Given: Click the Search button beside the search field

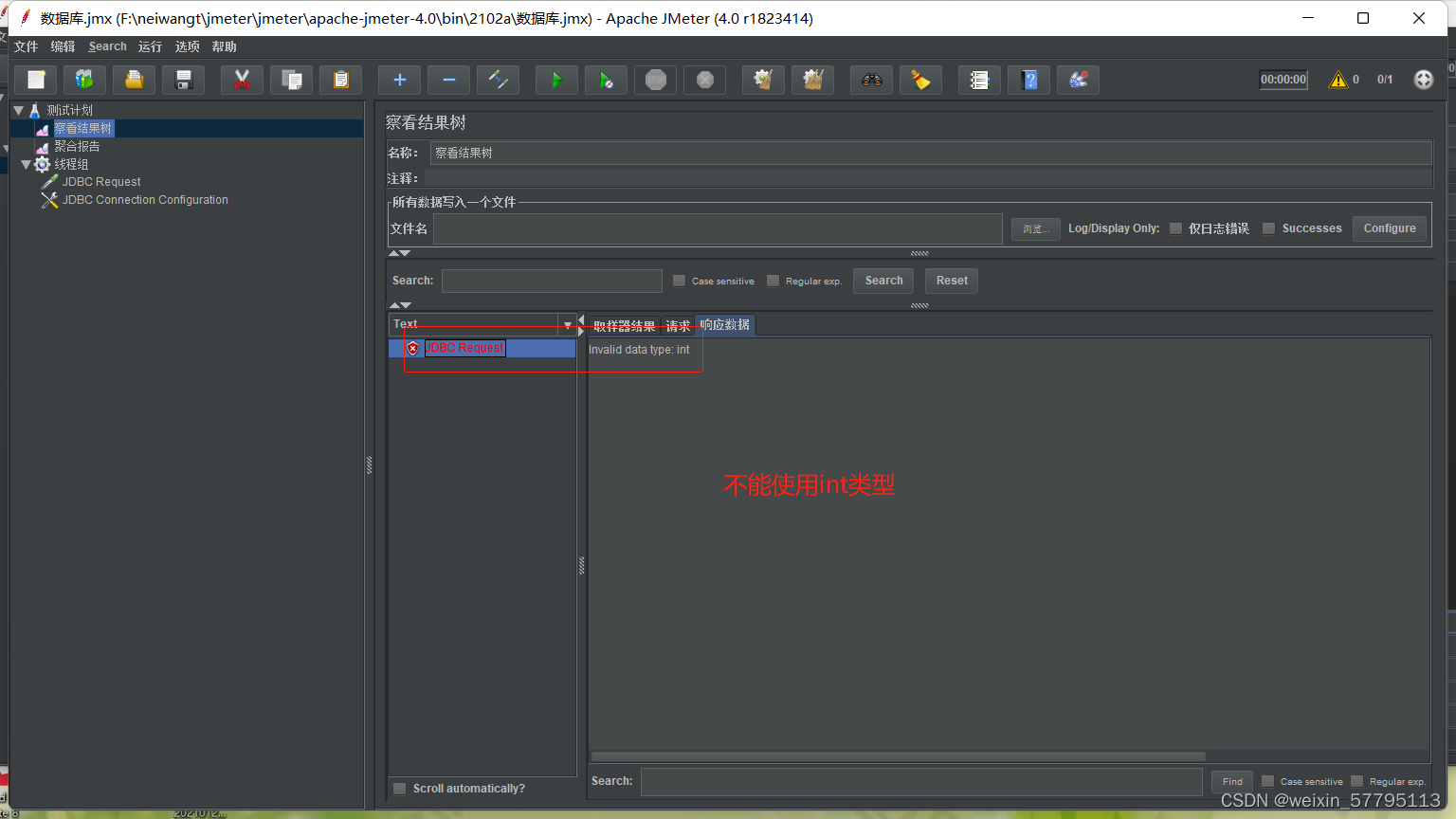Looking at the screenshot, I should [883, 281].
